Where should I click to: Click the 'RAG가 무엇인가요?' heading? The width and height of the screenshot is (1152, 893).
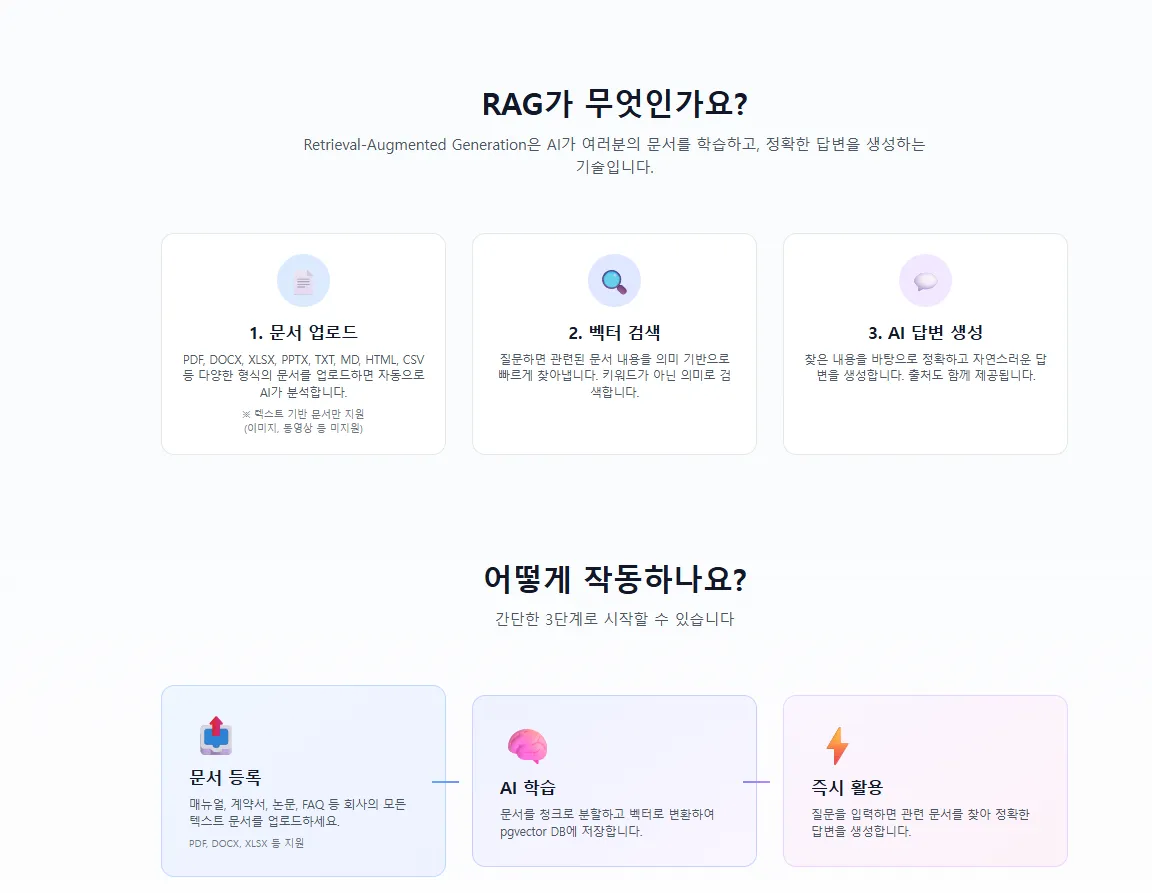[614, 104]
